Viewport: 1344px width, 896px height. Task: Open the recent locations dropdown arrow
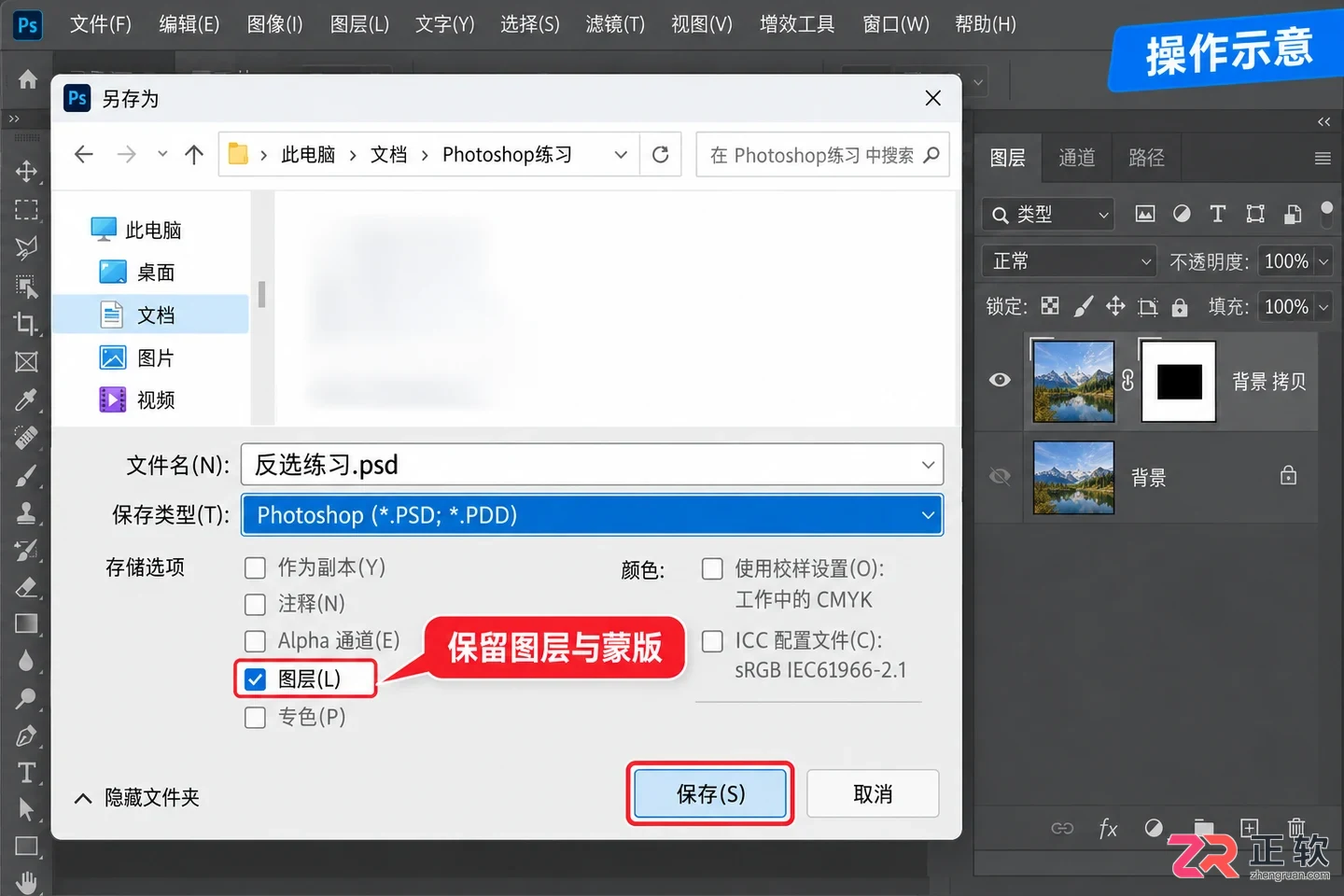pos(162,154)
